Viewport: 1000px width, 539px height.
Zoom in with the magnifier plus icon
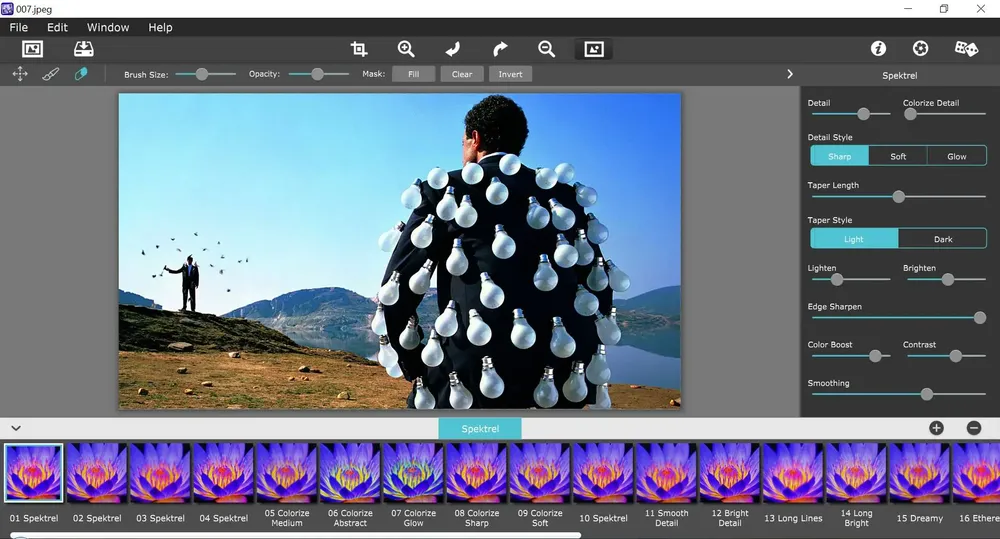pyautogui.click(x=406, y=49)
